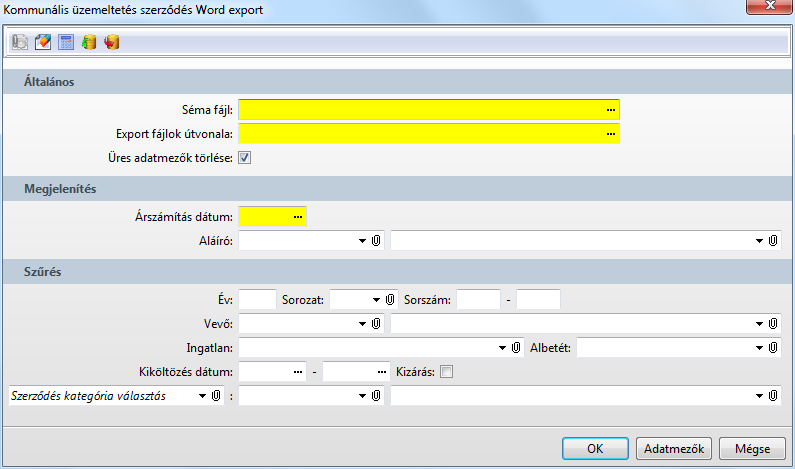Open the calculator toolbar icon
Screen dimensions: 795x469
click(x=66, y=42)
